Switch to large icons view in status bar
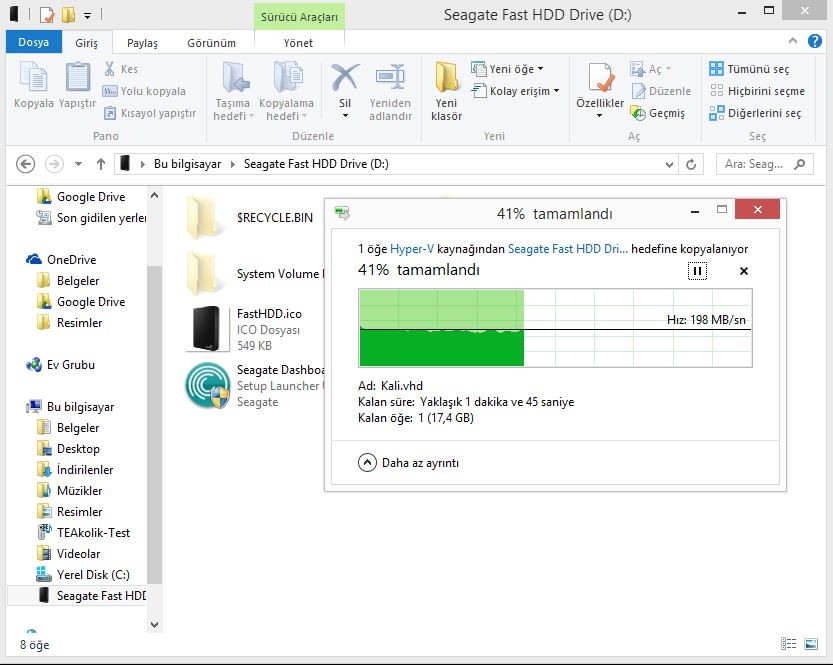The width and height of the screenshot is (833, 665). coord(811,644)
